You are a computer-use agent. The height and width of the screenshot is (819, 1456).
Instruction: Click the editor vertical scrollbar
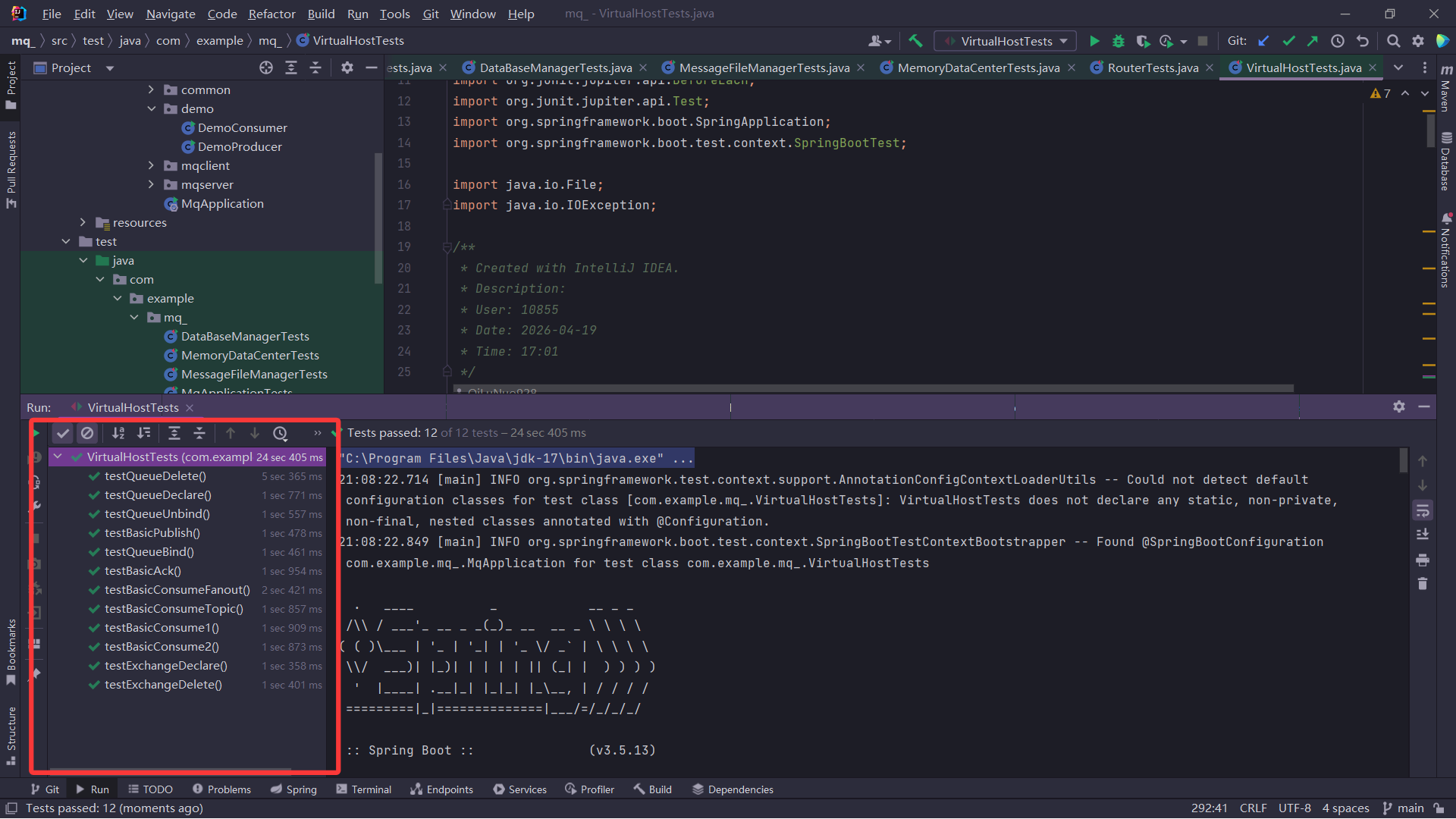pos(1429,129)
